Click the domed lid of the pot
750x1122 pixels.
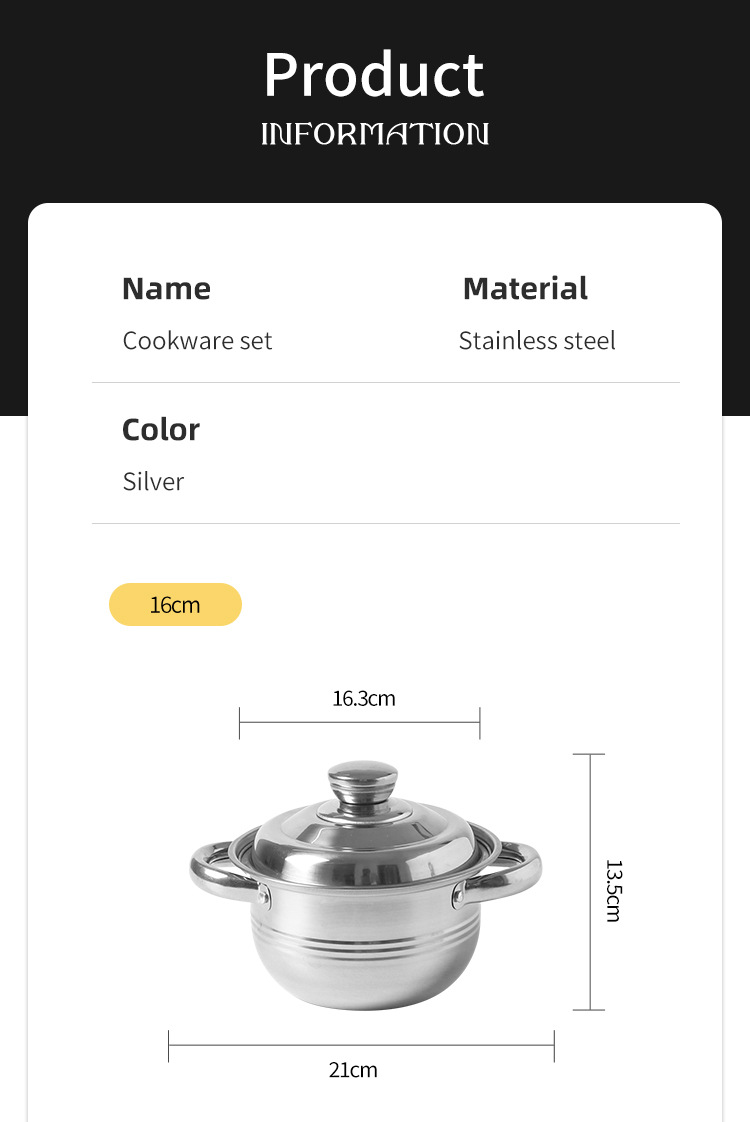pos(362,838)
